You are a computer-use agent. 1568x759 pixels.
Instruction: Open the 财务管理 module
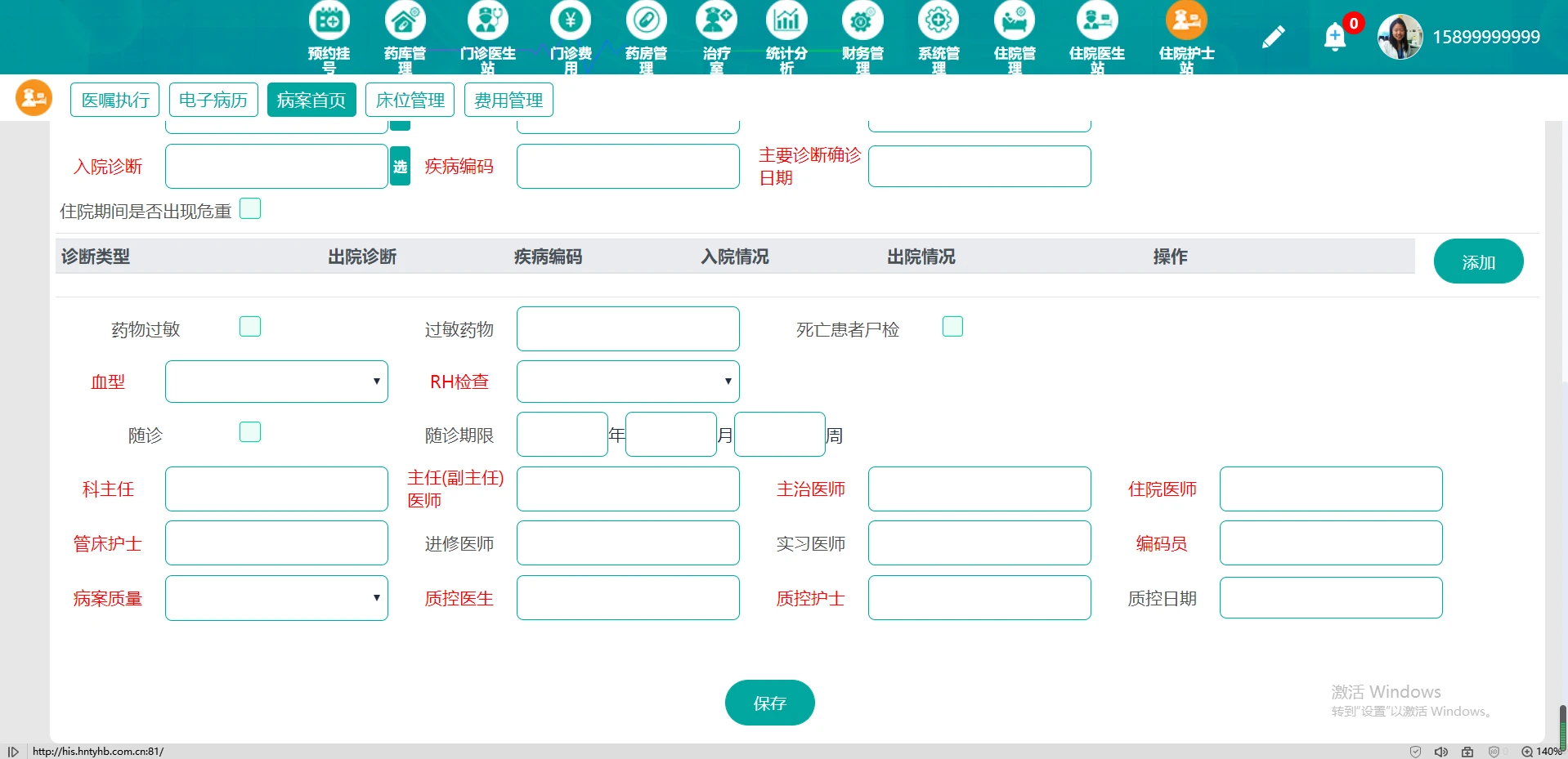click(861, 36)
